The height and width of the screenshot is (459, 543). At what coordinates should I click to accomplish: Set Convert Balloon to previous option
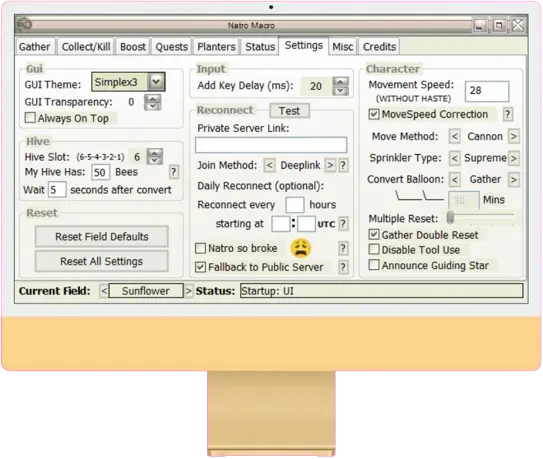454,179
